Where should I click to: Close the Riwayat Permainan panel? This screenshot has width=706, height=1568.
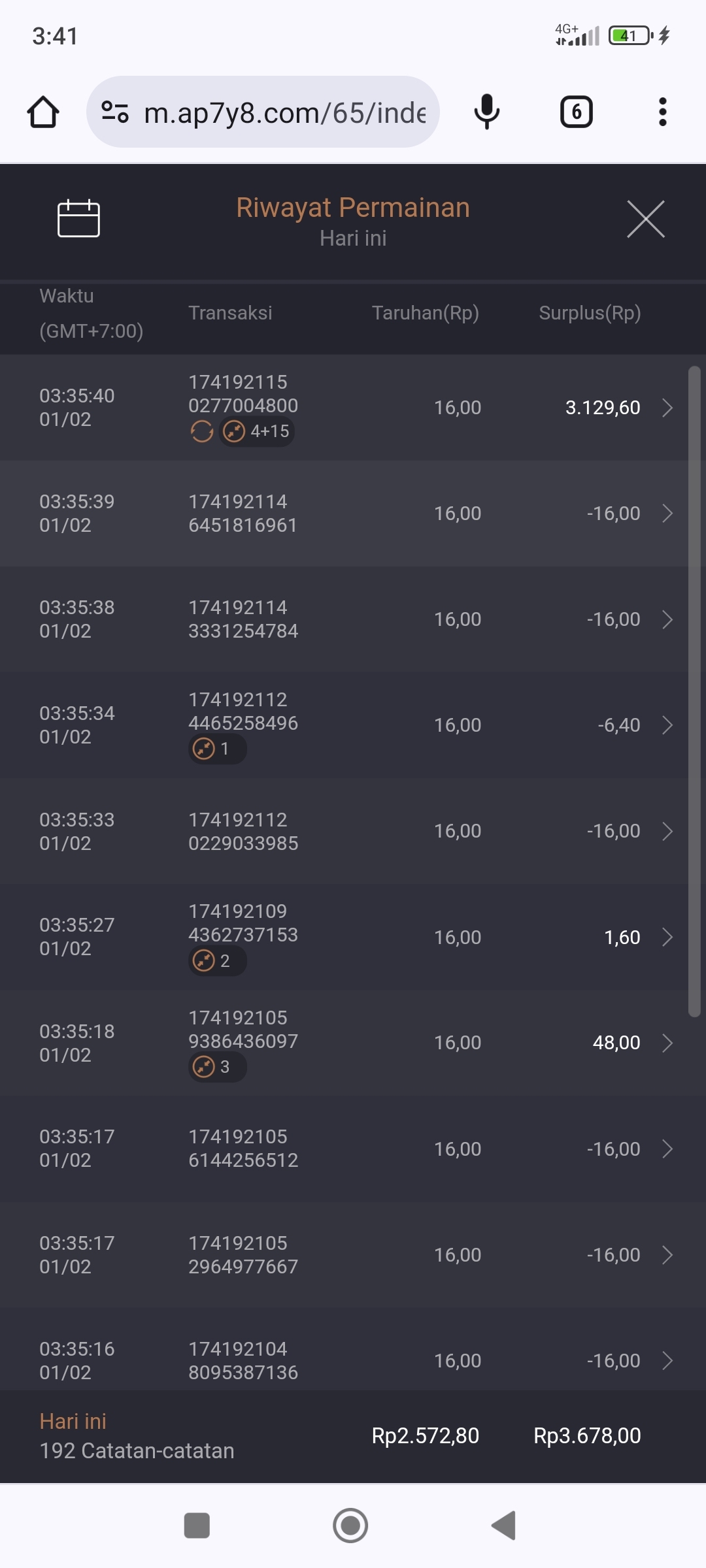645,220
